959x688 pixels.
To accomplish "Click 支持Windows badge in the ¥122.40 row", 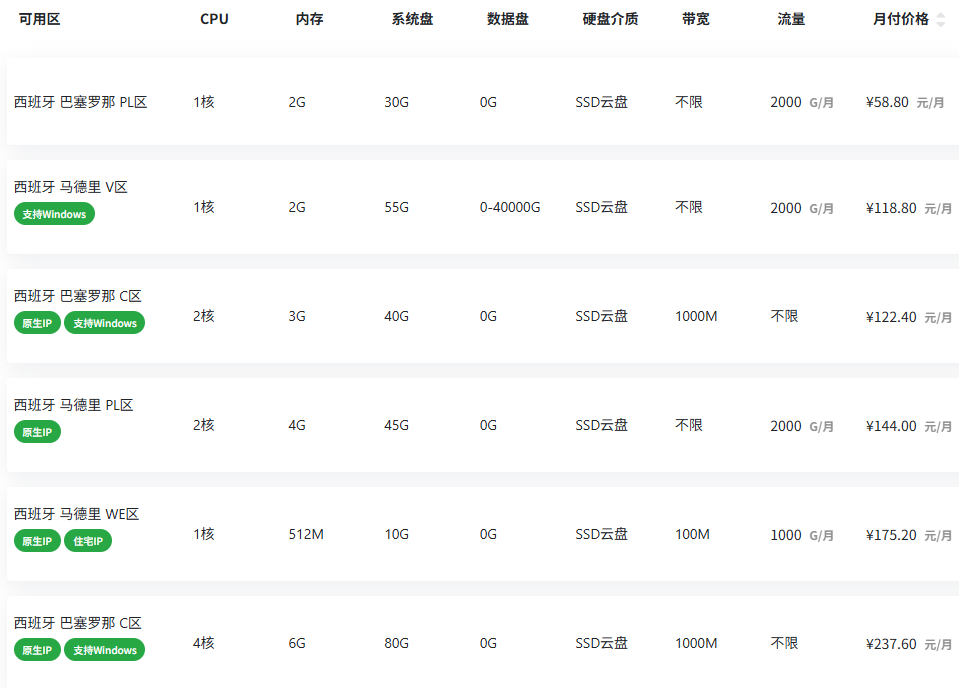I will pos(104,323).
